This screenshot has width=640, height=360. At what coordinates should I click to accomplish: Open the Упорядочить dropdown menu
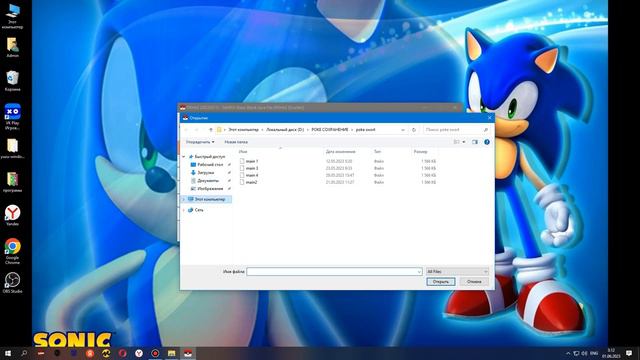[200, 142]
